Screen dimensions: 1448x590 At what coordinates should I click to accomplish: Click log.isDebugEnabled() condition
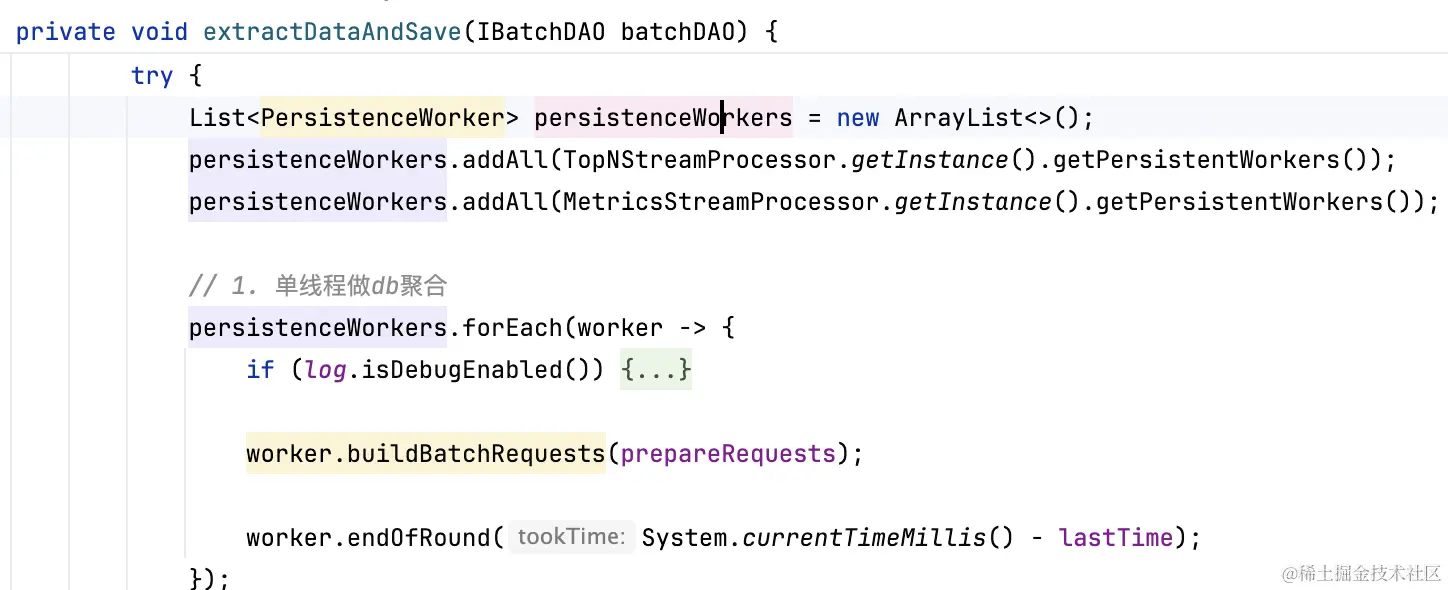click(448, 370)
